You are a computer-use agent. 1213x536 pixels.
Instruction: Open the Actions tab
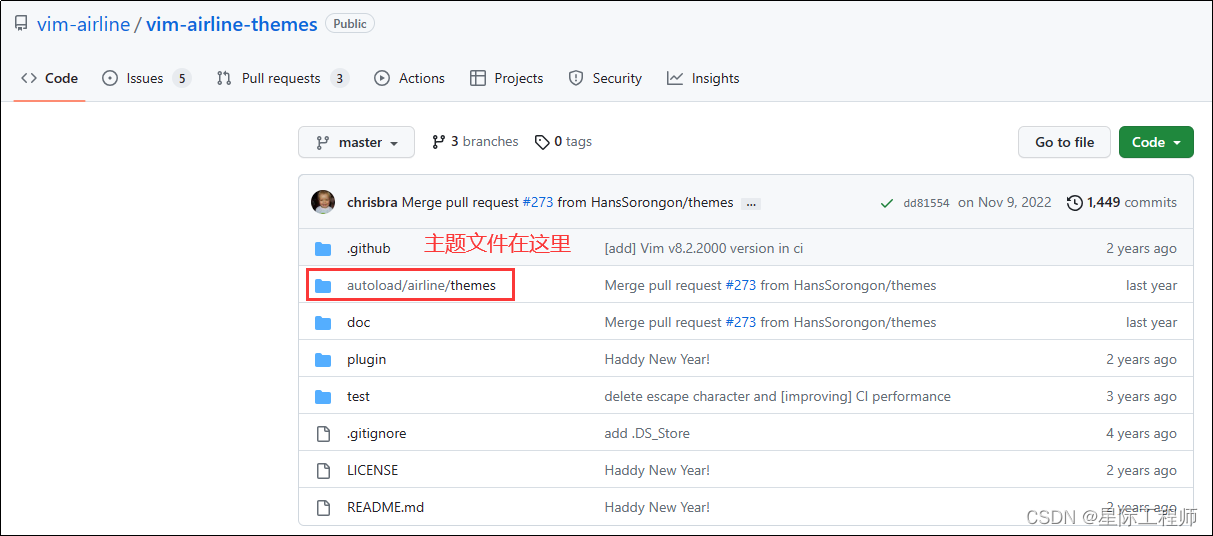(409, 78)
